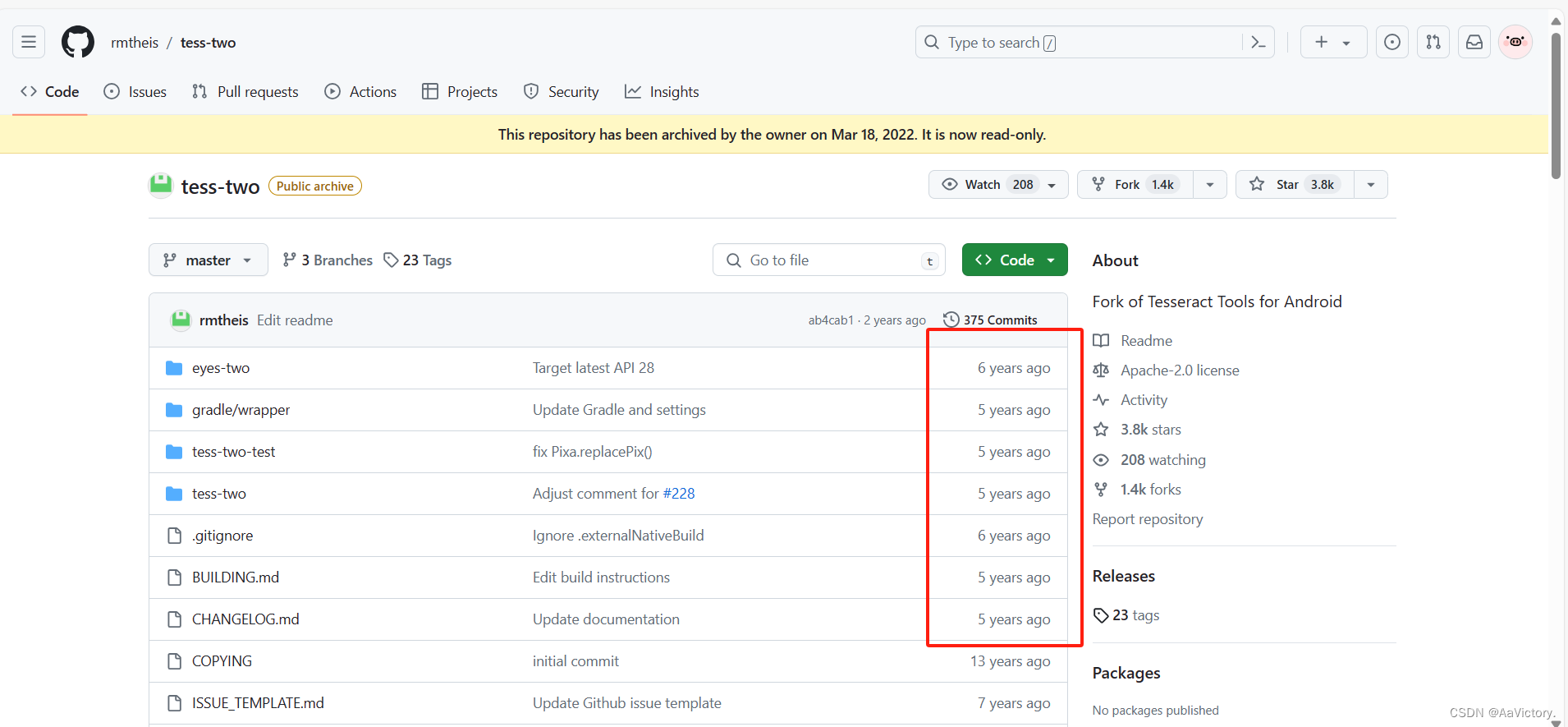
Task: Expand the Fork options dropdown arrow
Action: (1210, 185)
